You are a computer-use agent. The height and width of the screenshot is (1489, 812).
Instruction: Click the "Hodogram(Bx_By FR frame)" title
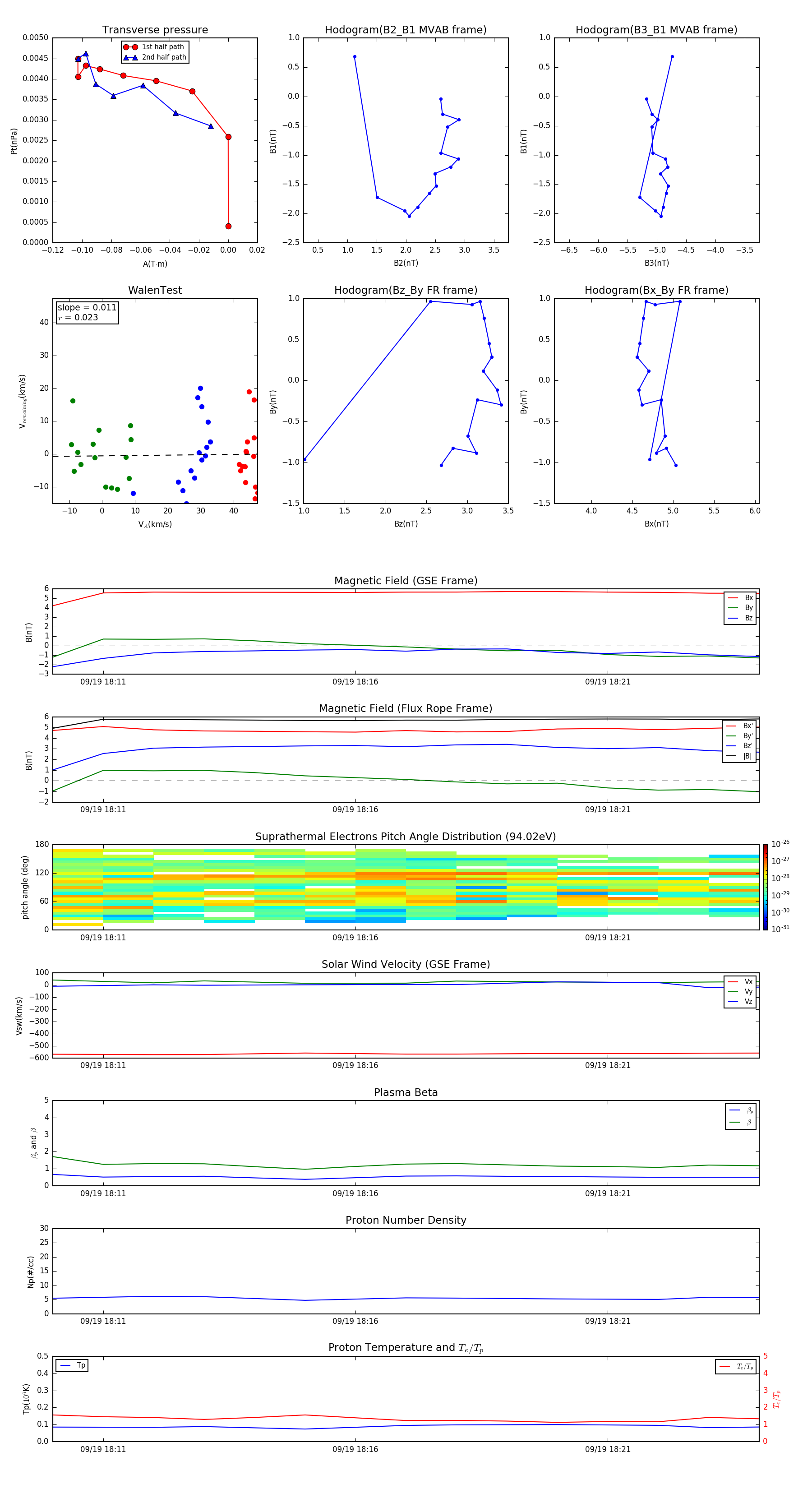656,290
